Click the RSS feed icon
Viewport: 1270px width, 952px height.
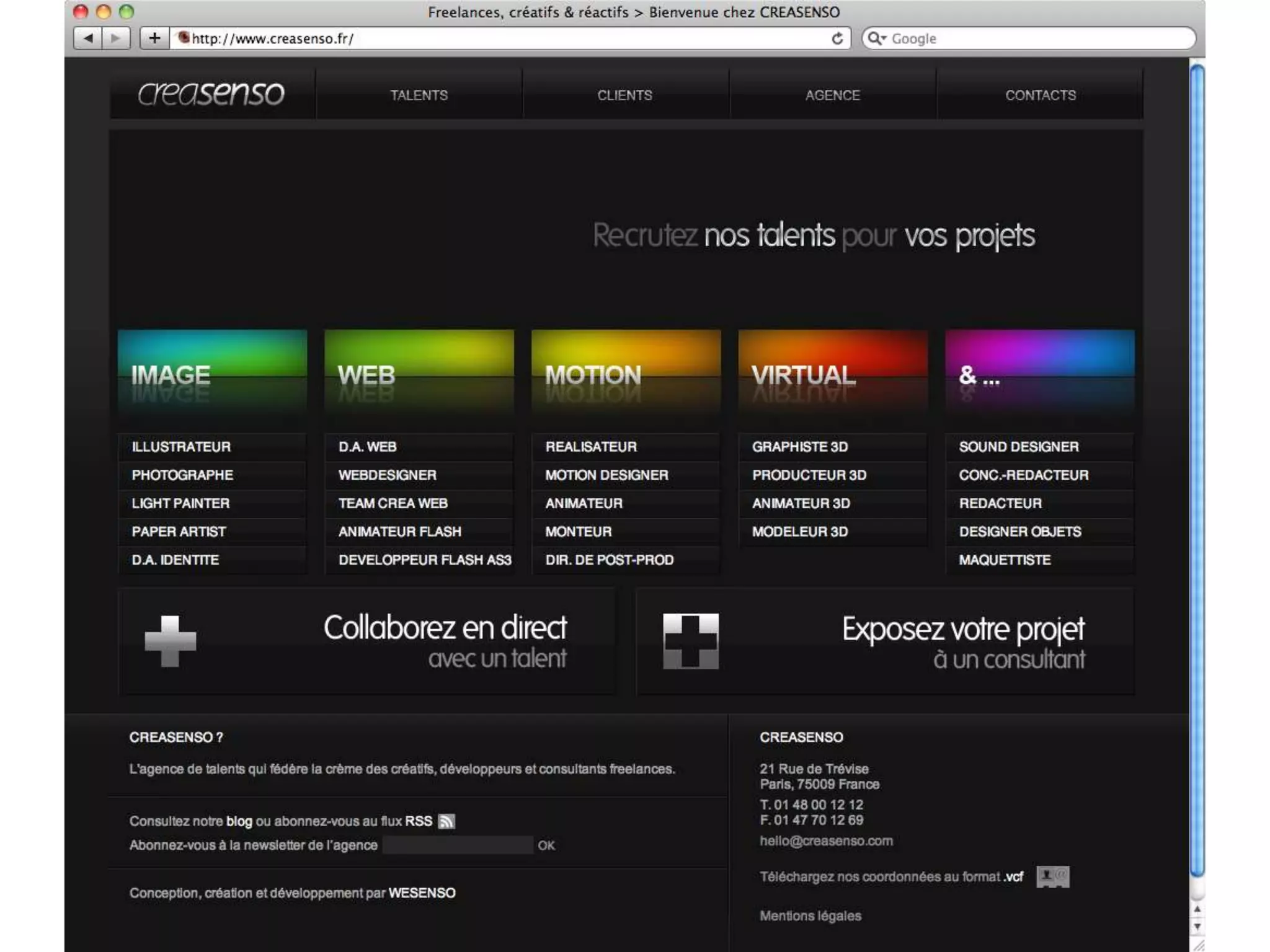[446, 821]
